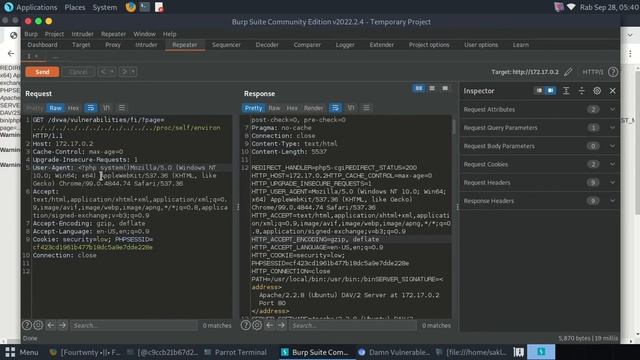Toggle request word wrap icon
This screenshot has width=640, height=360.
(91, 108)
